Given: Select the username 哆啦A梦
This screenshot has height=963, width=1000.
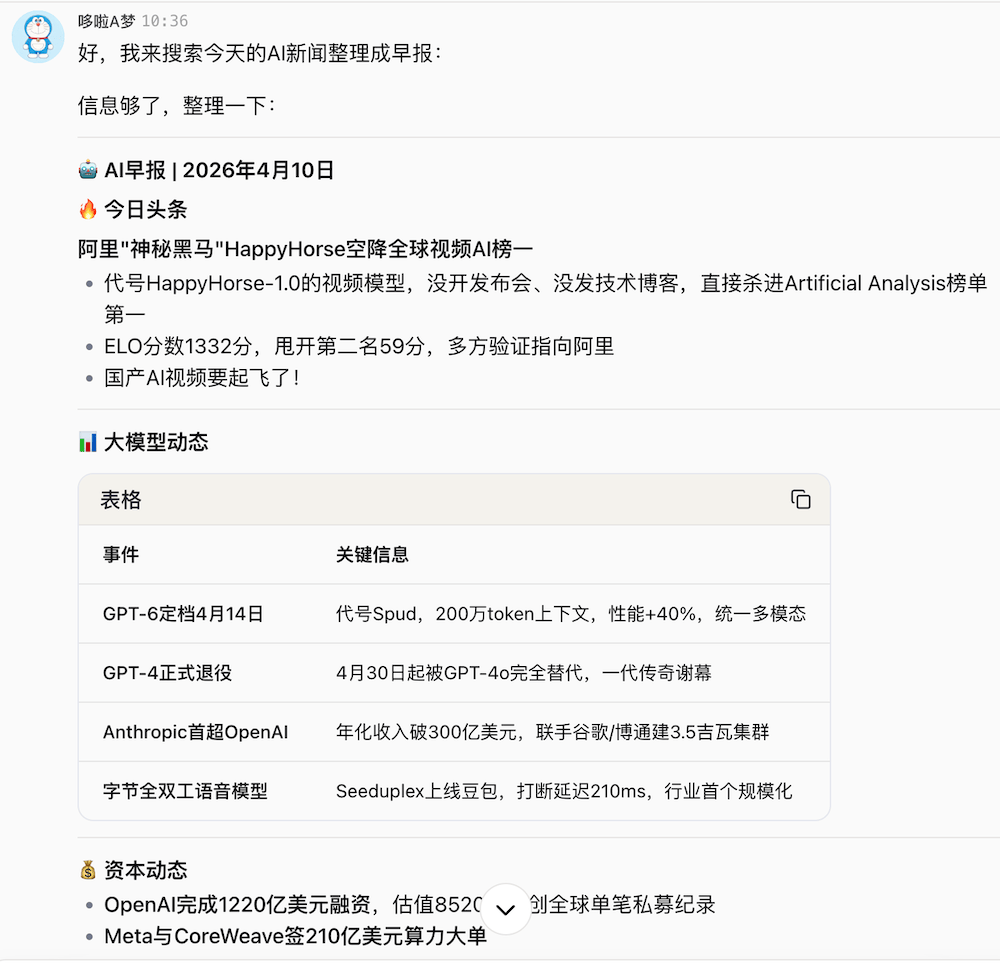Looking at the screenshot, I should click(105, 19).
